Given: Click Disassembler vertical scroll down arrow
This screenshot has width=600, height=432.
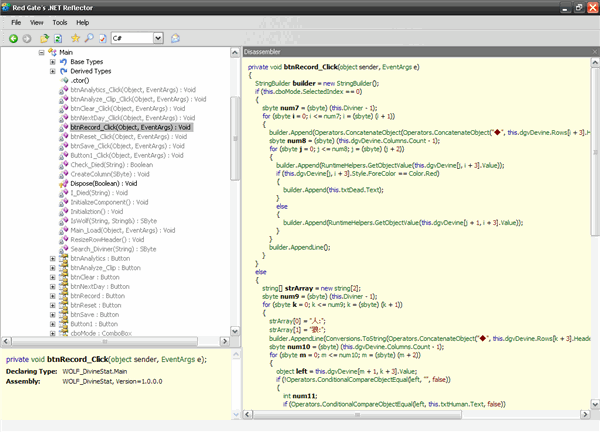Looking at the screenshot, I should pos(595,404).
